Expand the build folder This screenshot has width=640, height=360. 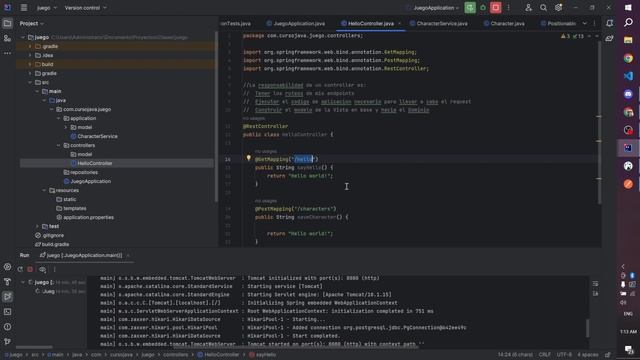tap(30, 64)
